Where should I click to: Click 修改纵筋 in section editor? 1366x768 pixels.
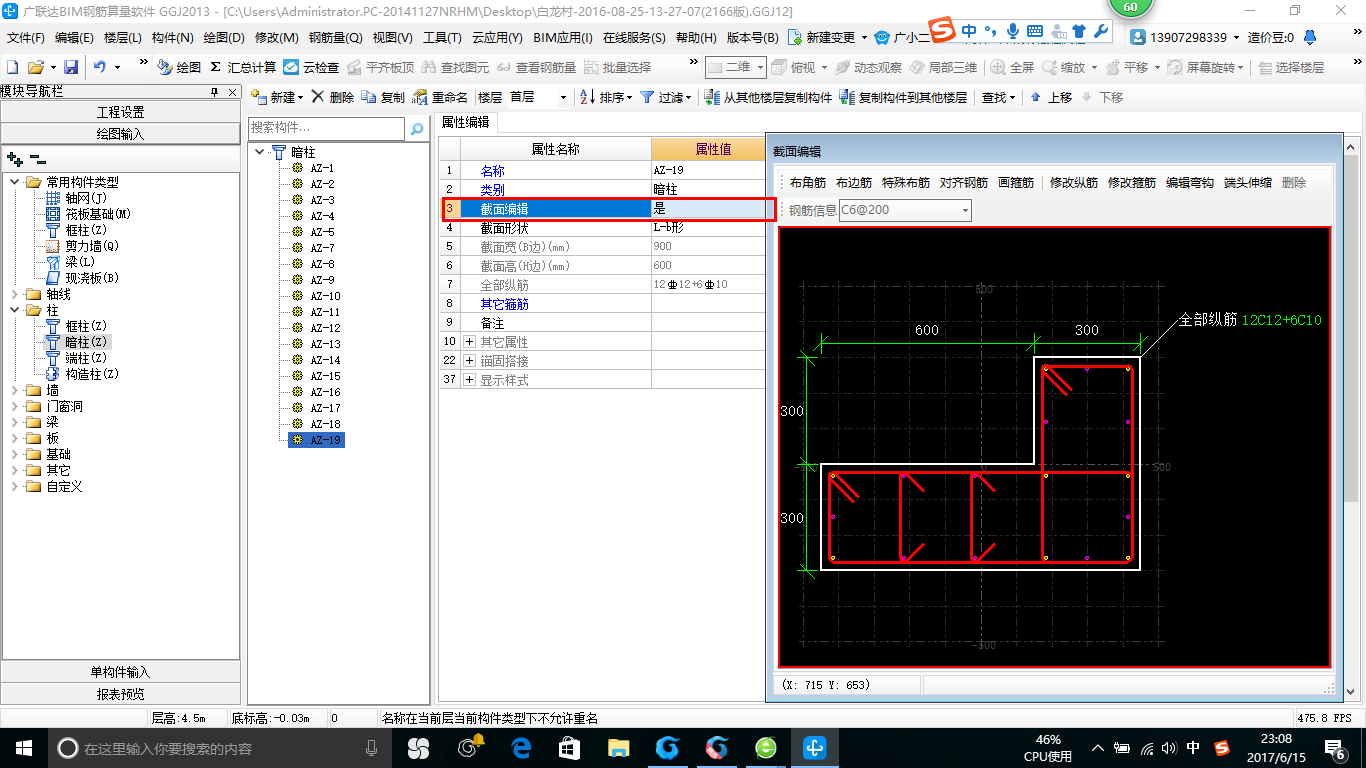[1073, 183]
